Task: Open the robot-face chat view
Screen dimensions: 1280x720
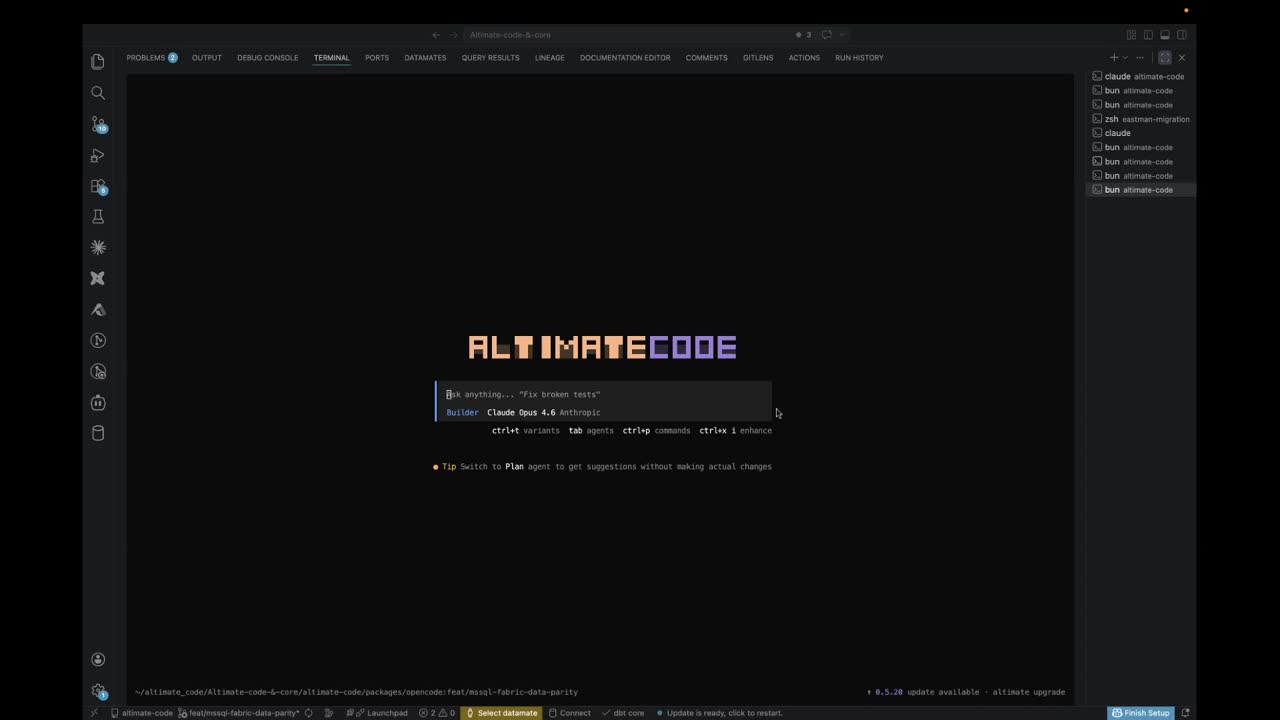Action: click(x=98, y=403)
